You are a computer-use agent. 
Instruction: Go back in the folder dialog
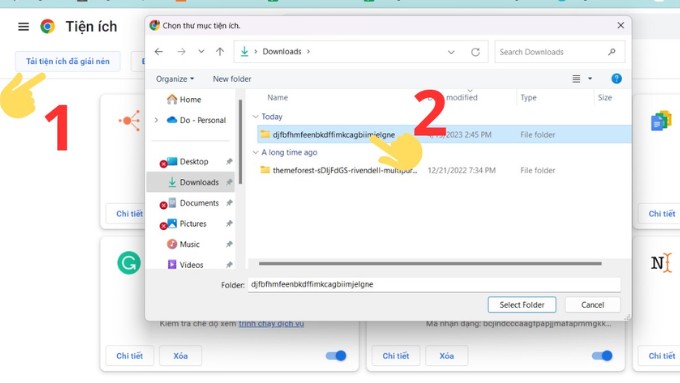pyautogui.click(x=159, y=52)
